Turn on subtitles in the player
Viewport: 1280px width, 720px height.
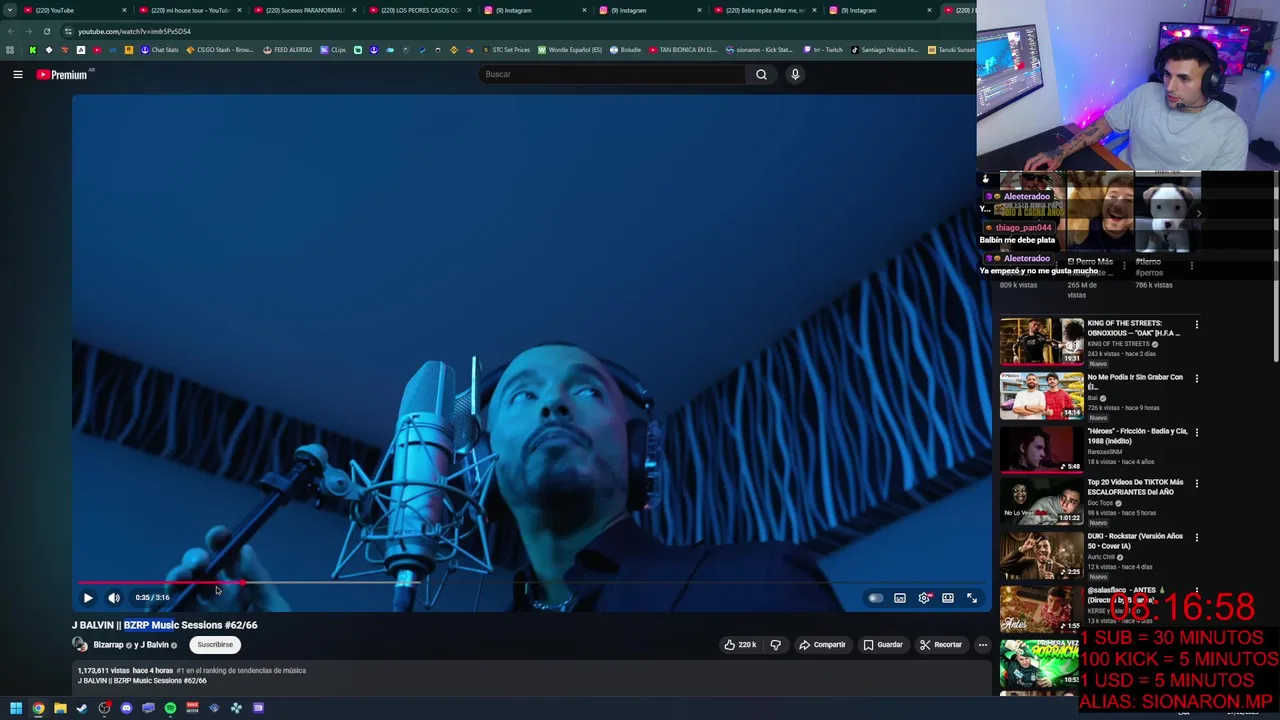(x=900, y=598)
